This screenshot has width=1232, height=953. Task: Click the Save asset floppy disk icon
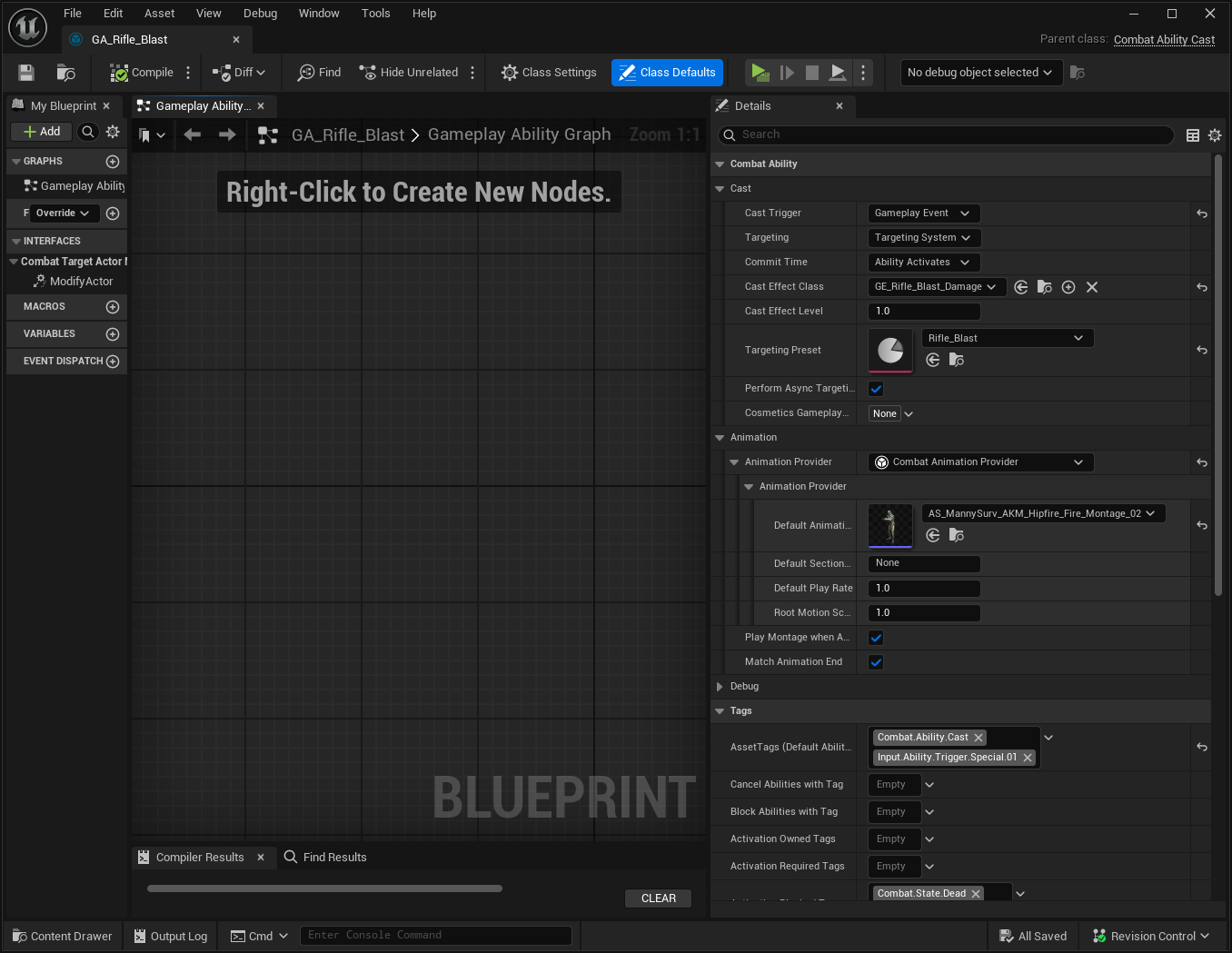pos(26,73)
